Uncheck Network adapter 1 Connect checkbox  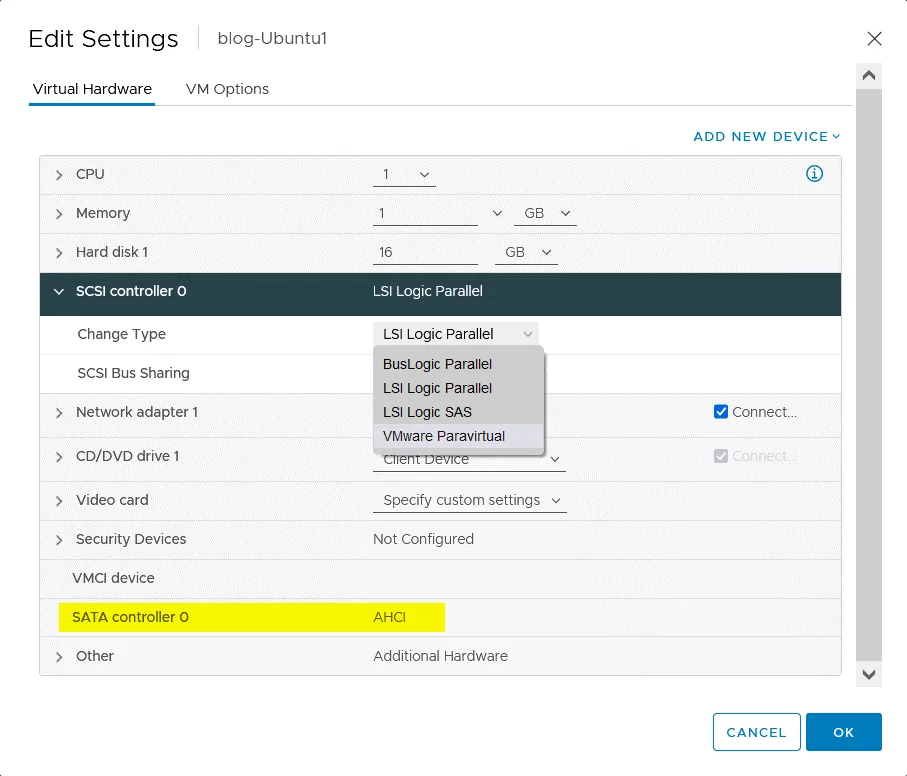pos(721,412)
